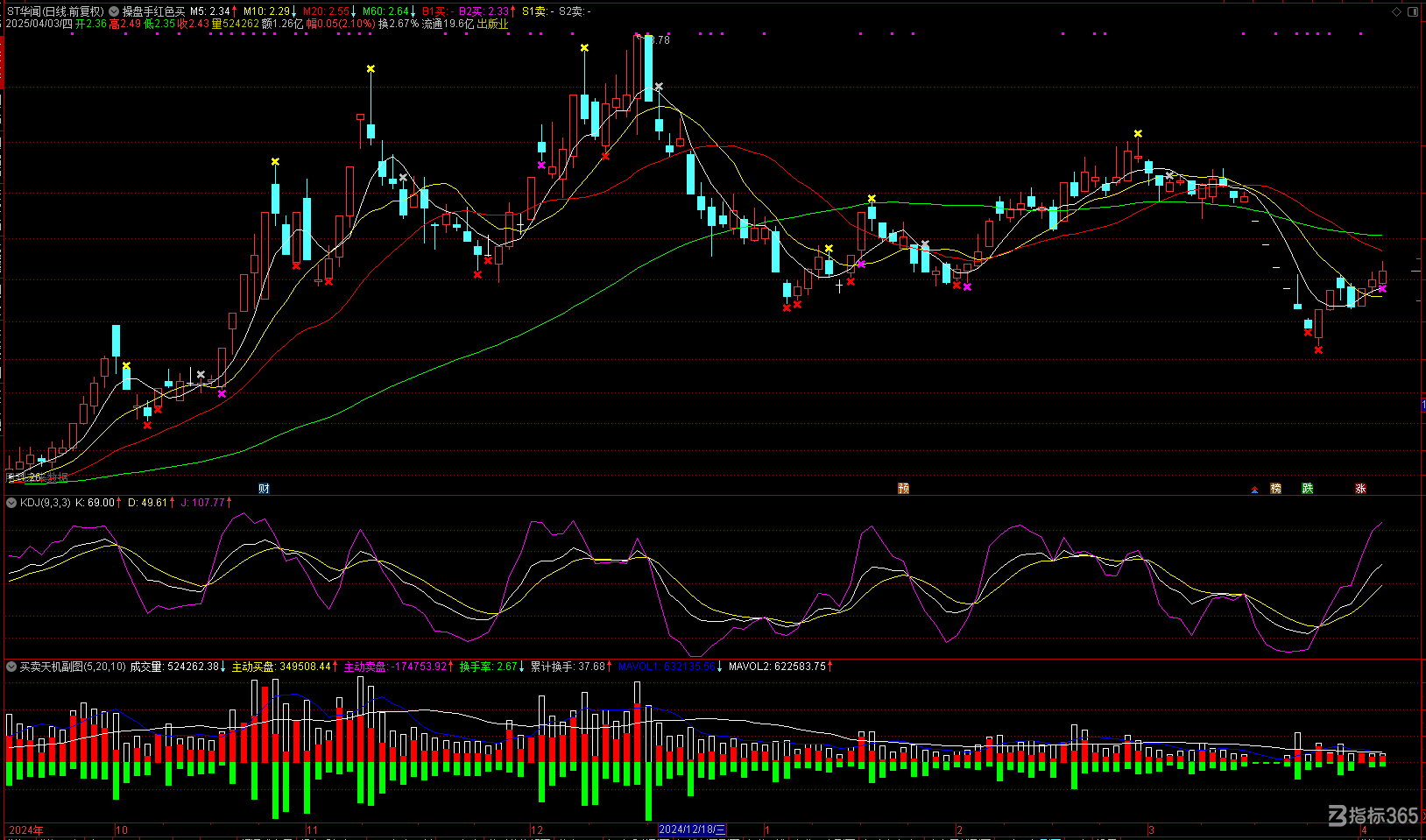This screenshot has width=1426, height=840.
Task: Open the main chart indicator dropdown arrow
Action: 114,11
